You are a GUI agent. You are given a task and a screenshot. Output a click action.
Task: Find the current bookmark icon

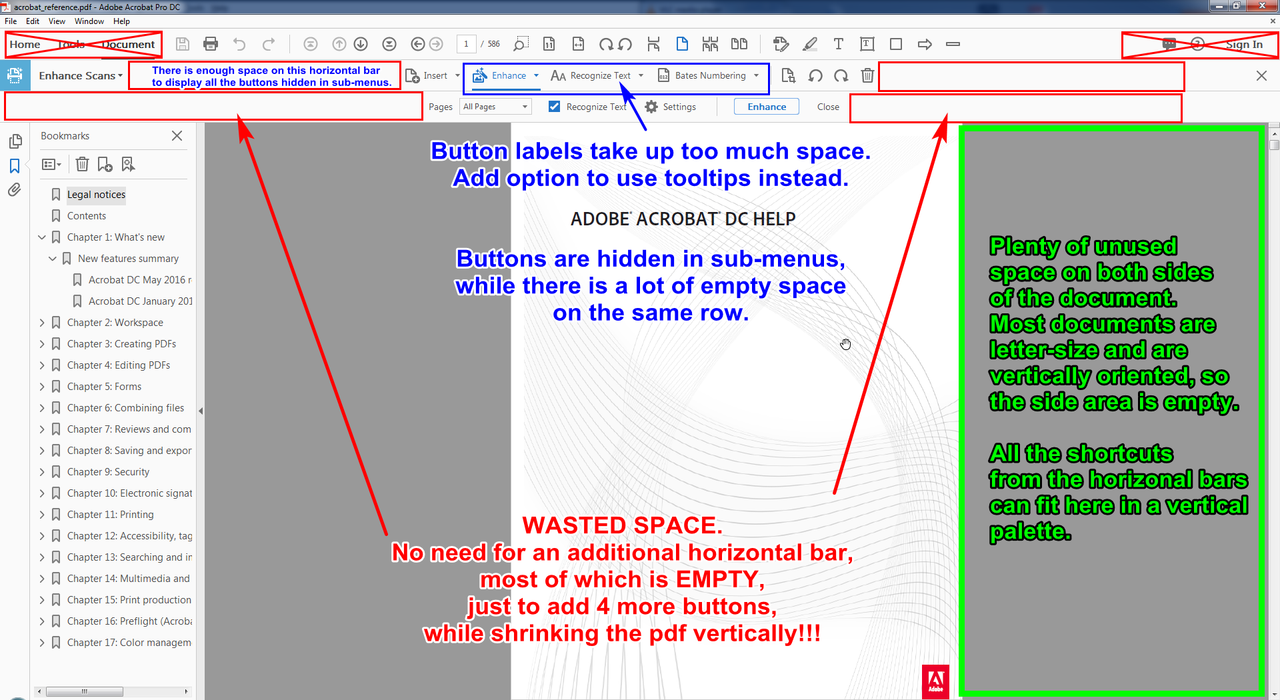click(x=128, y=164)
